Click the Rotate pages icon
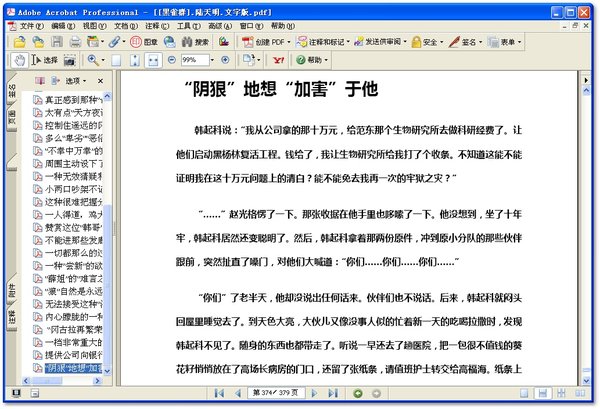The image size is (600, 409). tap(249, 60)
